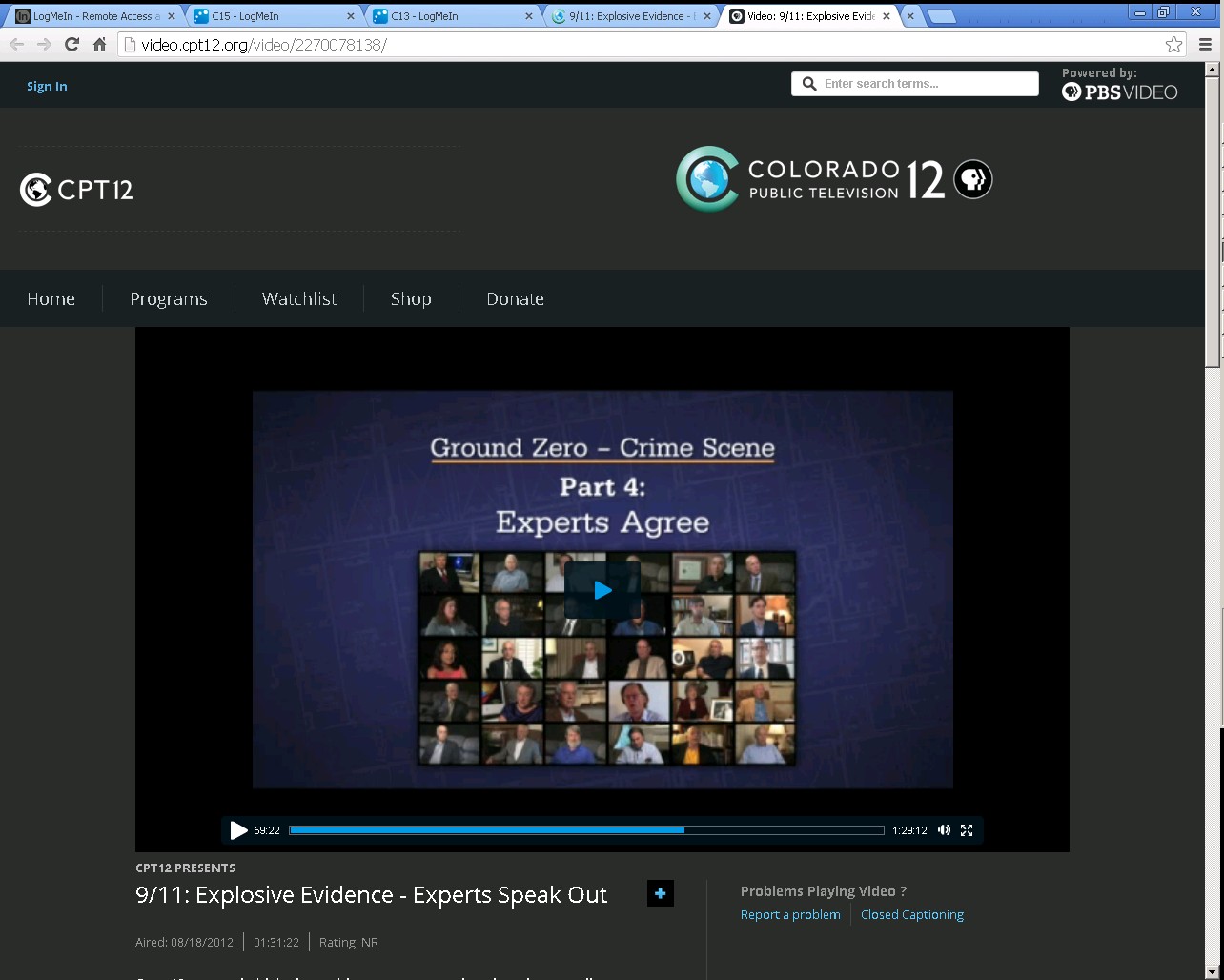Enter fullscreen mode for the video

click(967, 830)
